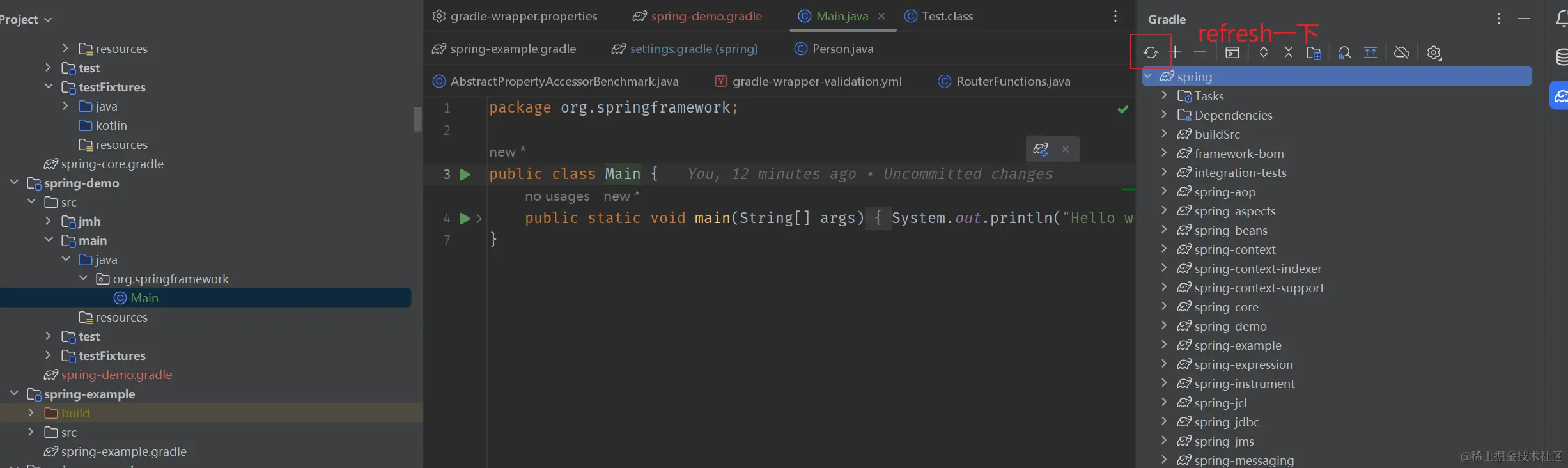The image size is (1568, 468).
Task: Analyze dependencies icon in Gradle toolbar
Action: click(1345, 53)
